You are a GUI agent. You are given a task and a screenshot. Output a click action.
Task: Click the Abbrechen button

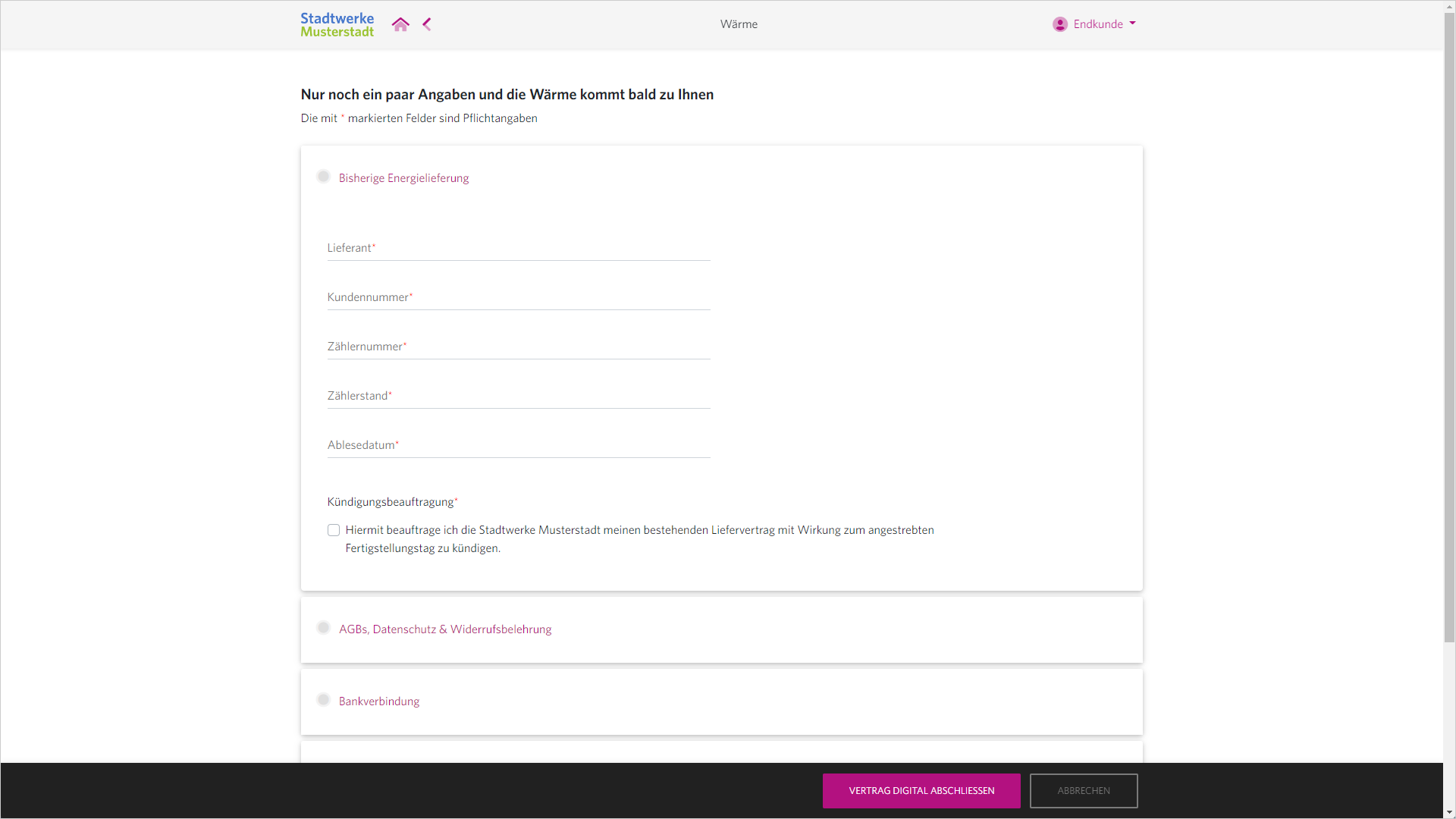tap(1083, 790)
